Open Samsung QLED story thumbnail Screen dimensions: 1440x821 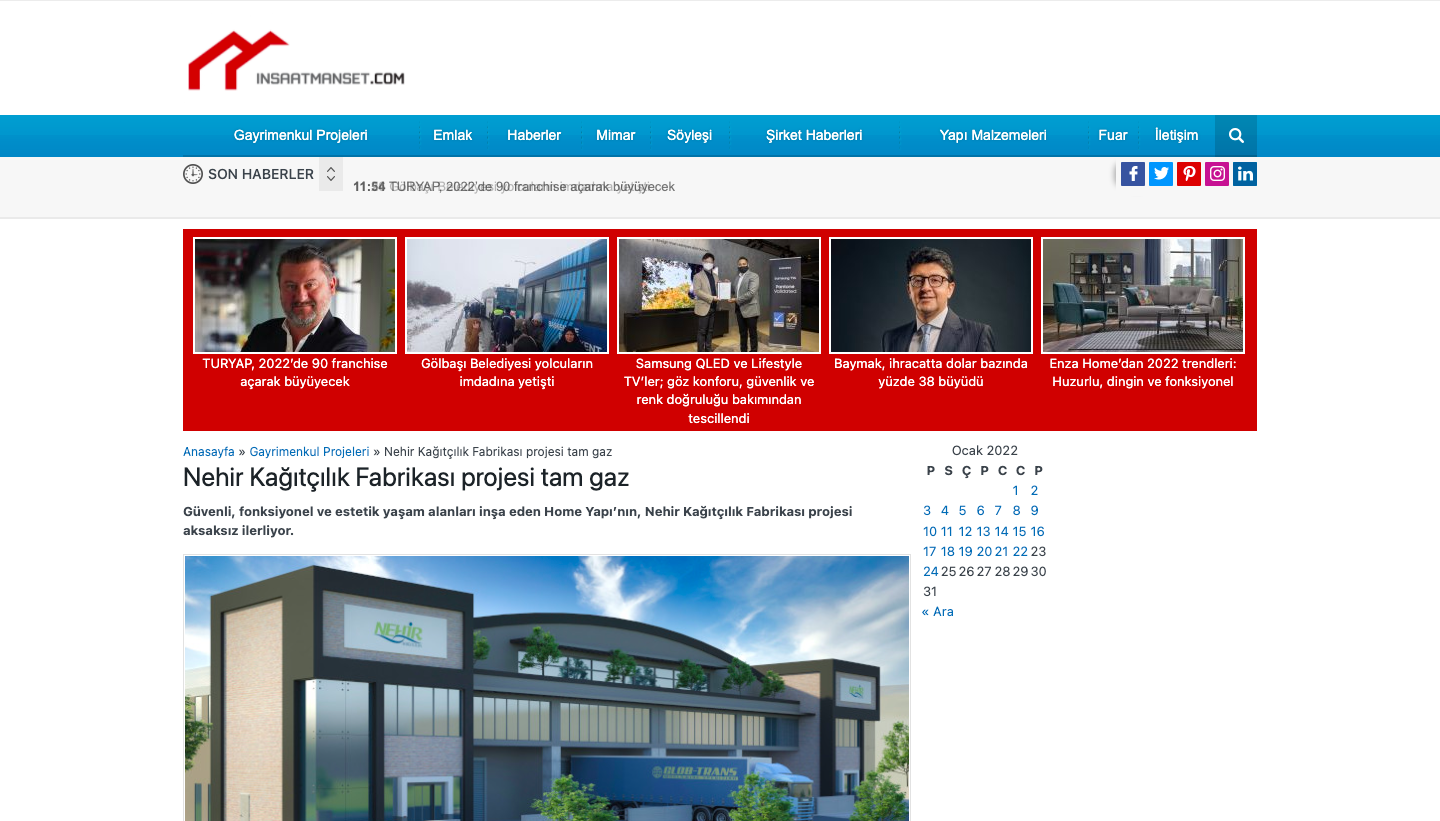[x=719, y=295]
